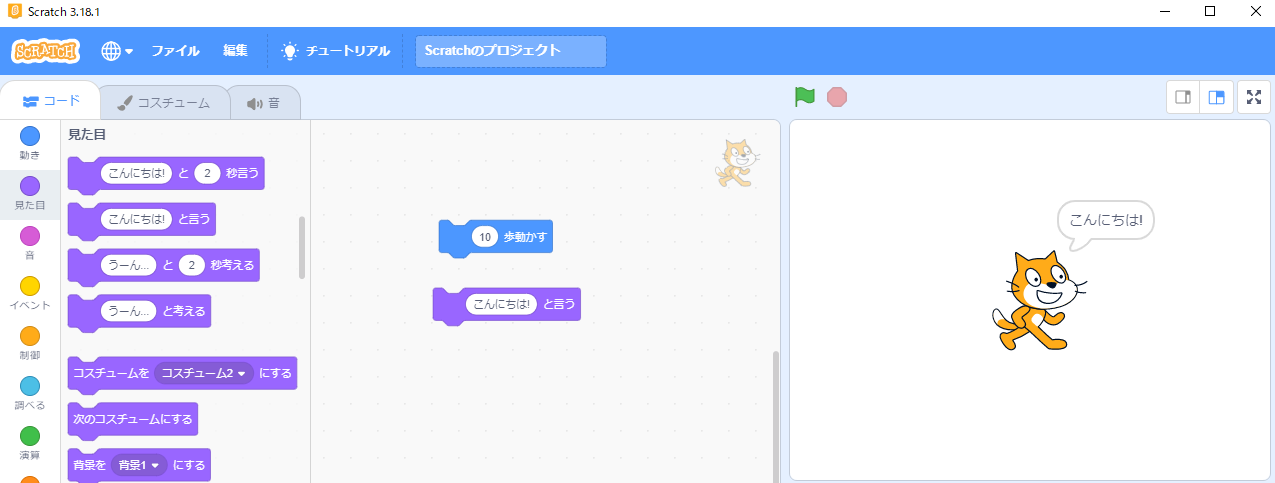Click the 見た目 palette heading
The height and width of the screenshot is (483, 1275).
point(87,134)
